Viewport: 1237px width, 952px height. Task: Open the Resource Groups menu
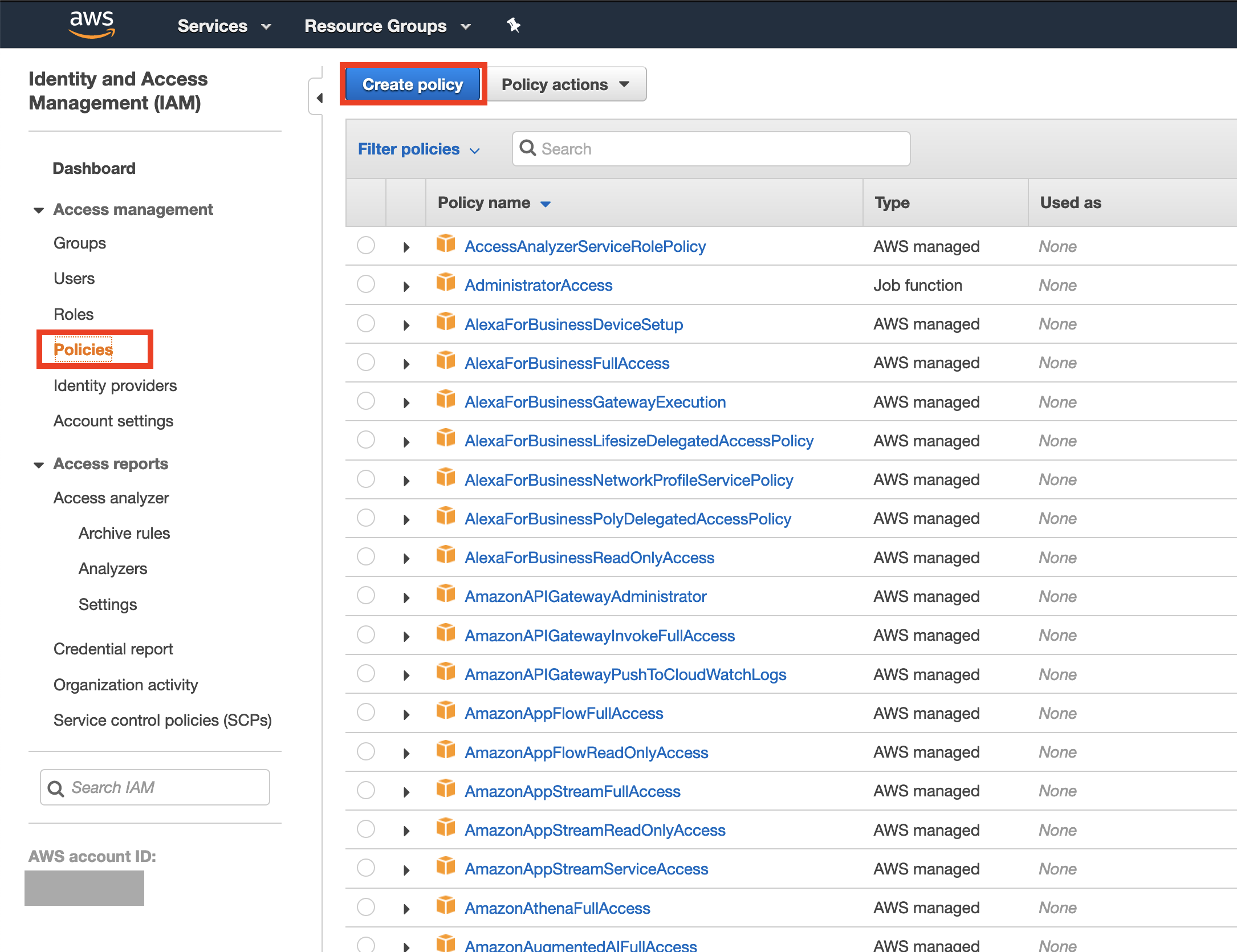(x=388, y=26)
